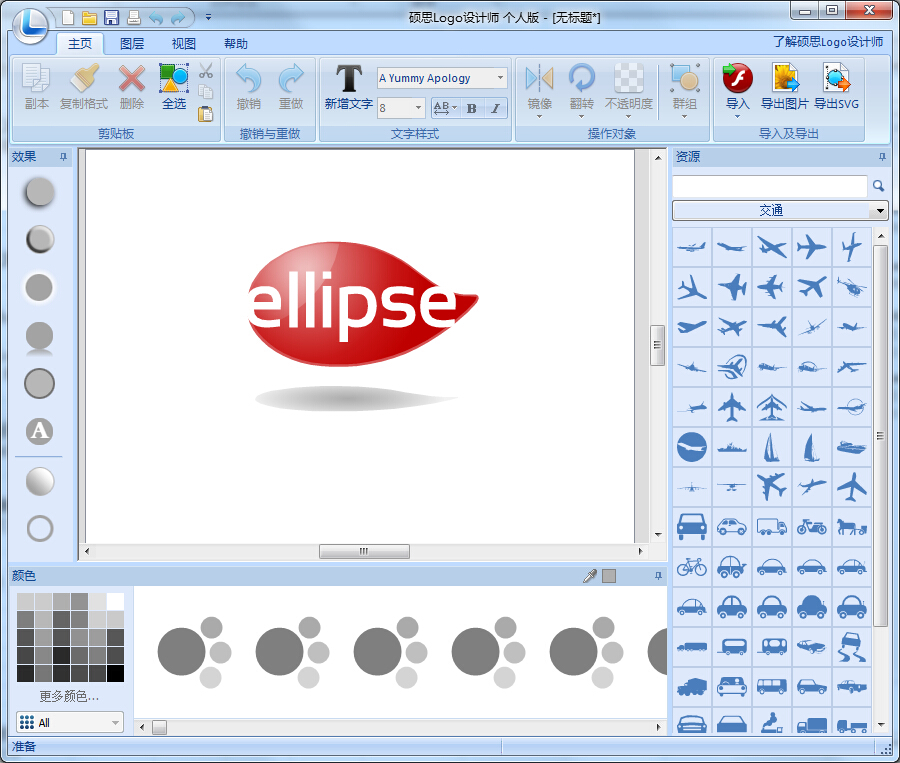This screenshot has height=763, width=900.
Task: Toggle the pin on the 资源 panel
Action: [882, 157]
